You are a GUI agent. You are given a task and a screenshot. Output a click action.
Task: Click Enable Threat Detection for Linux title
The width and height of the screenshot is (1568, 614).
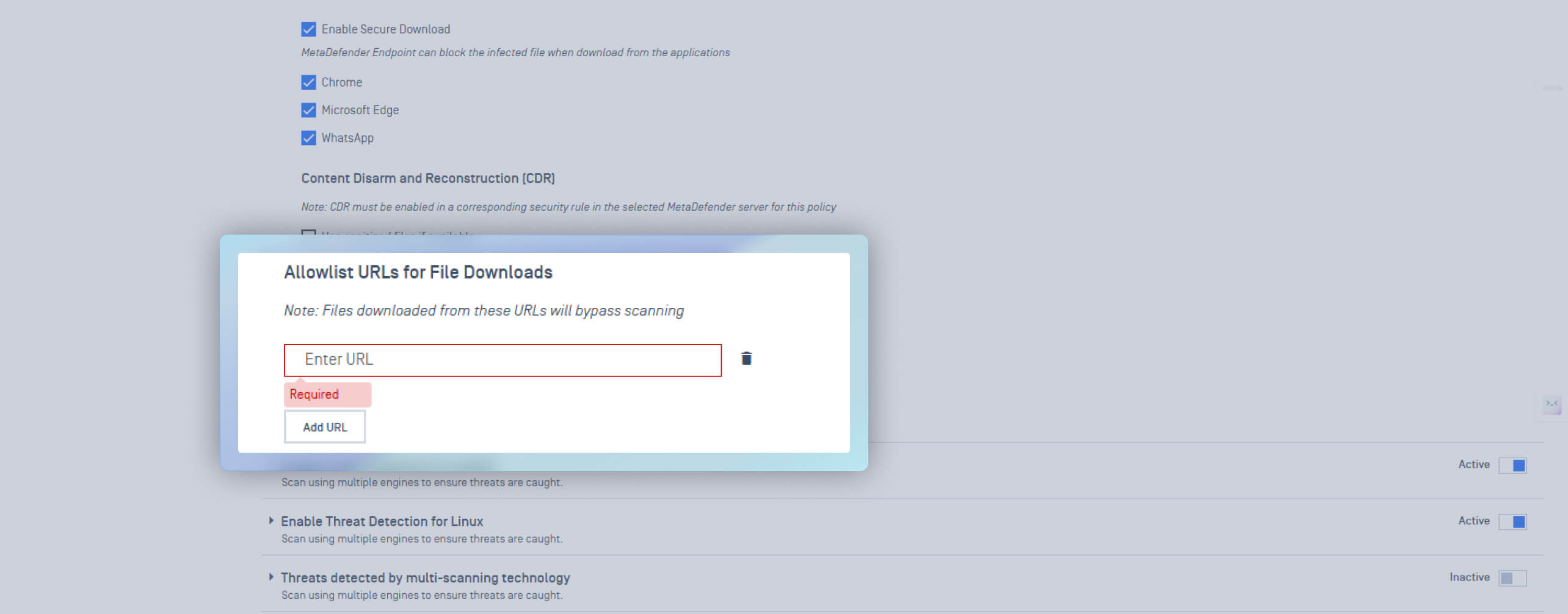(x=382, y=521)
